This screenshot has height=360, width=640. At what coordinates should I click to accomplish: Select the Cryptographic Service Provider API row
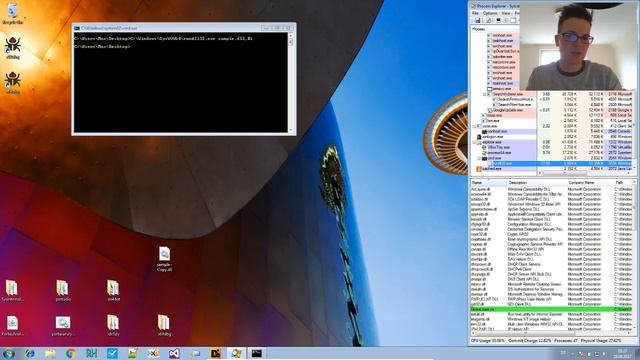point(551,244)
